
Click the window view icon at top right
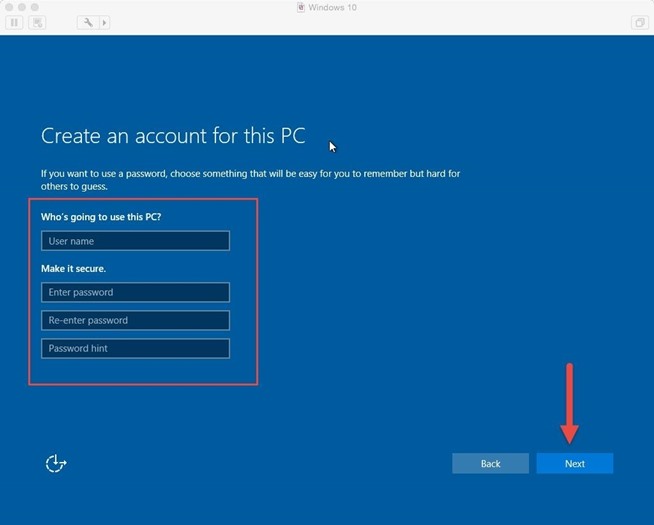639,22
